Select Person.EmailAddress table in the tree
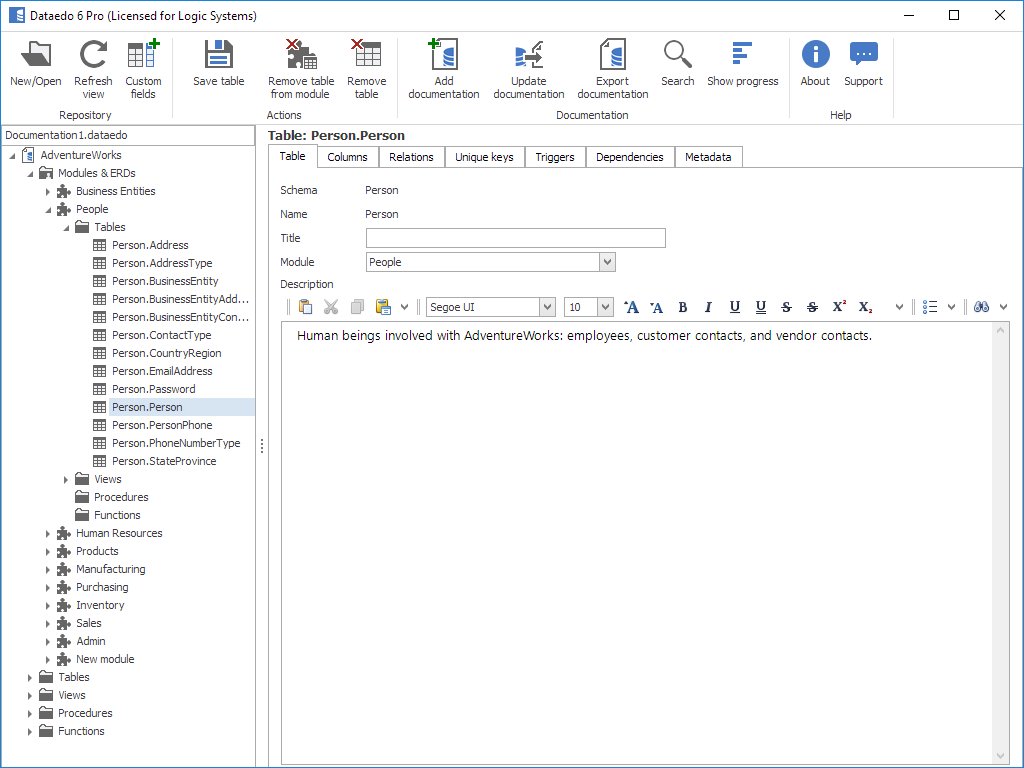The width and height of the screenshot is (1024, 768). pyautogui.click(x=162, y=371)
